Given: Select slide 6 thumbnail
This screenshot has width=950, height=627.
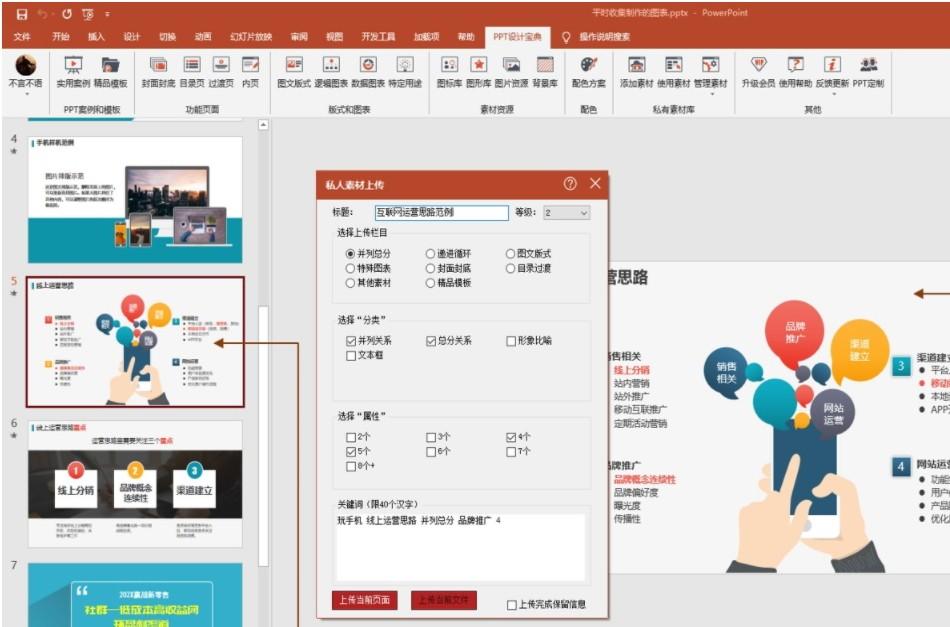Looking at the screenshot, I should 135,484.
